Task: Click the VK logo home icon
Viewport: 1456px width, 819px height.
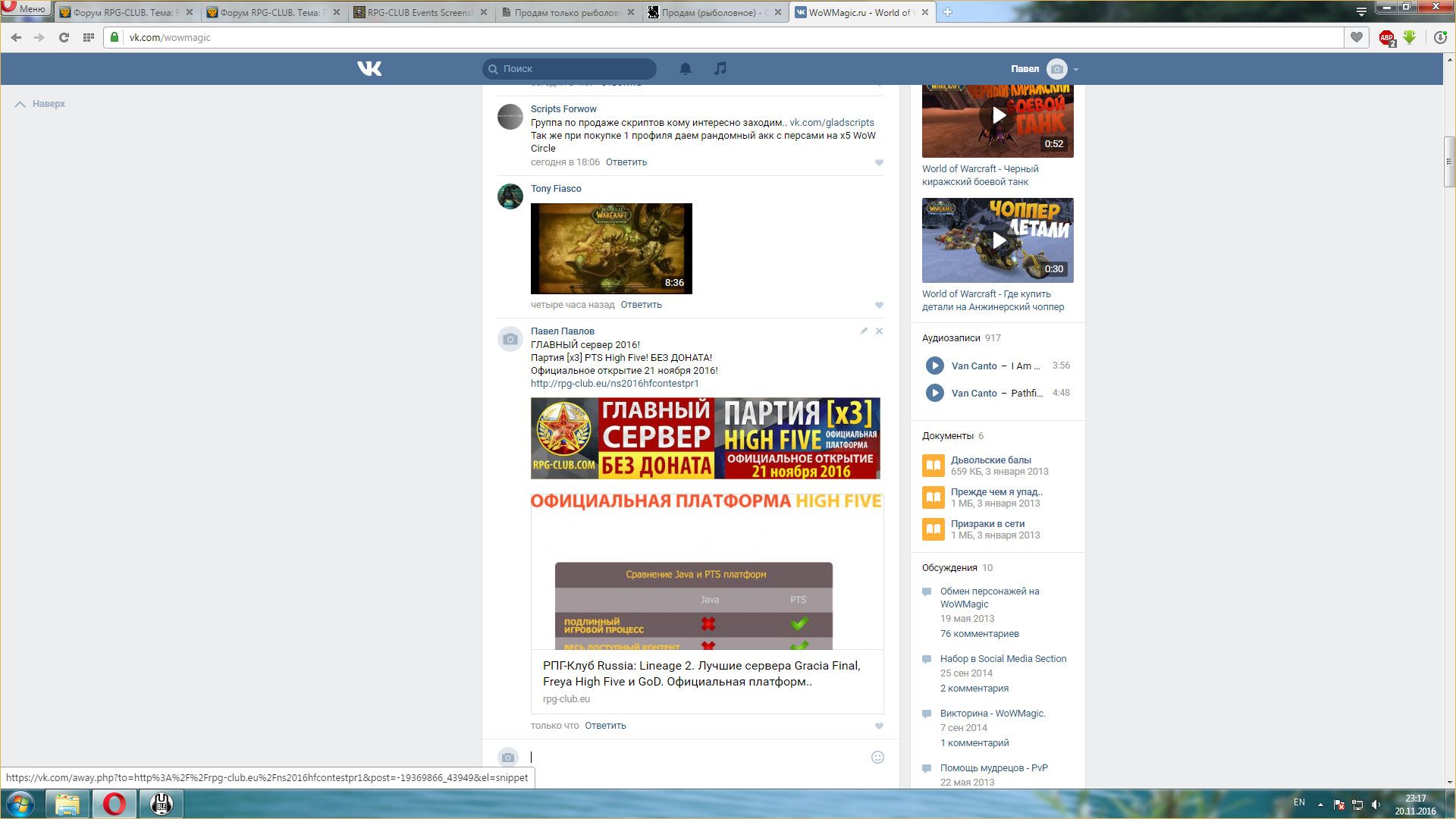Action: pyautogui.click(x=369, y=69)
